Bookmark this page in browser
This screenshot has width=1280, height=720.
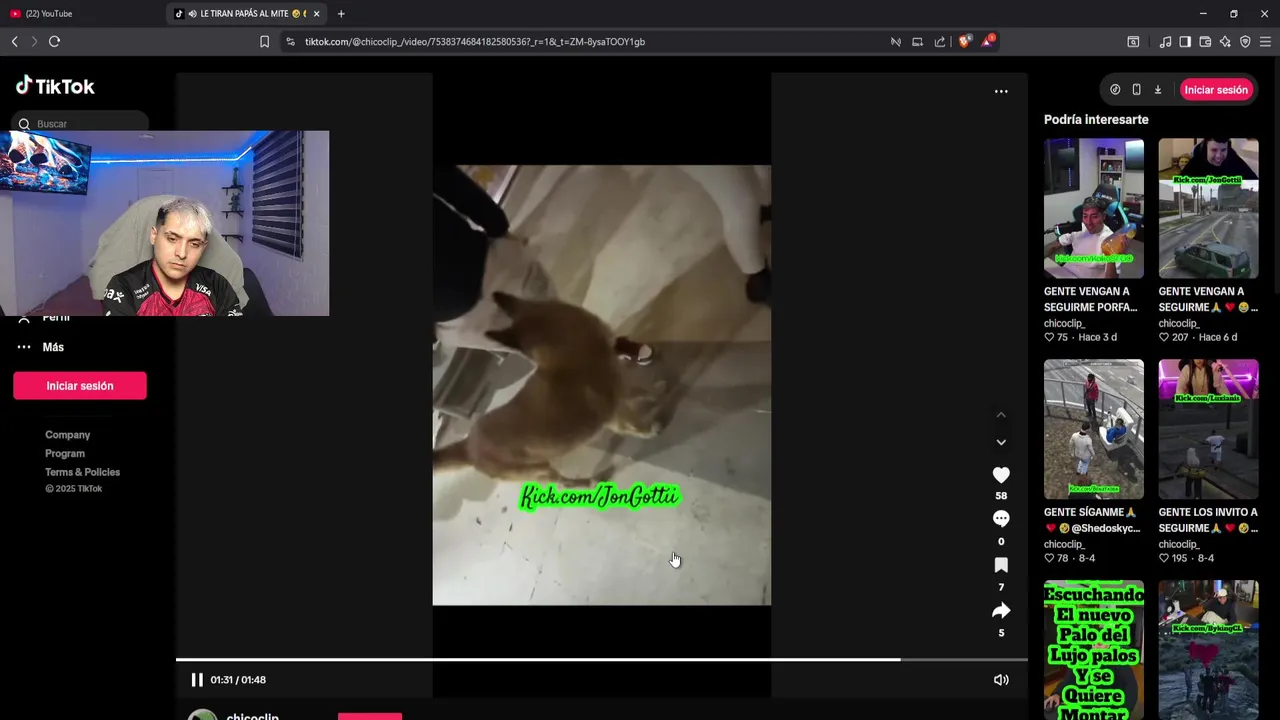(264, 42)
